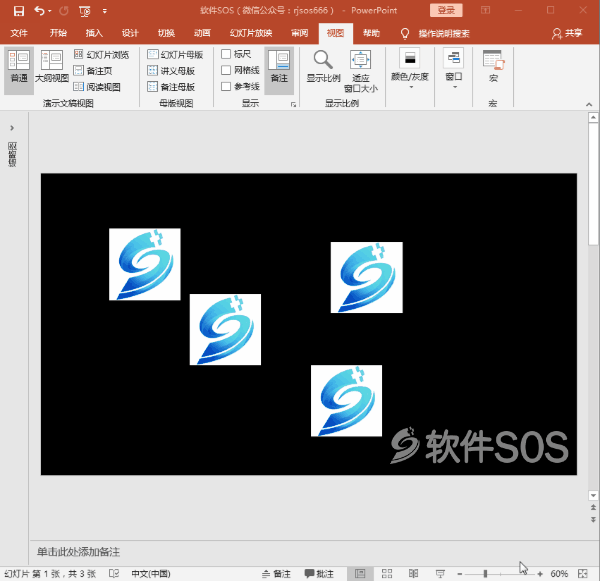This screenshot has width=600, height=581.
Task: Redo the last action
Action: point(64,11)
